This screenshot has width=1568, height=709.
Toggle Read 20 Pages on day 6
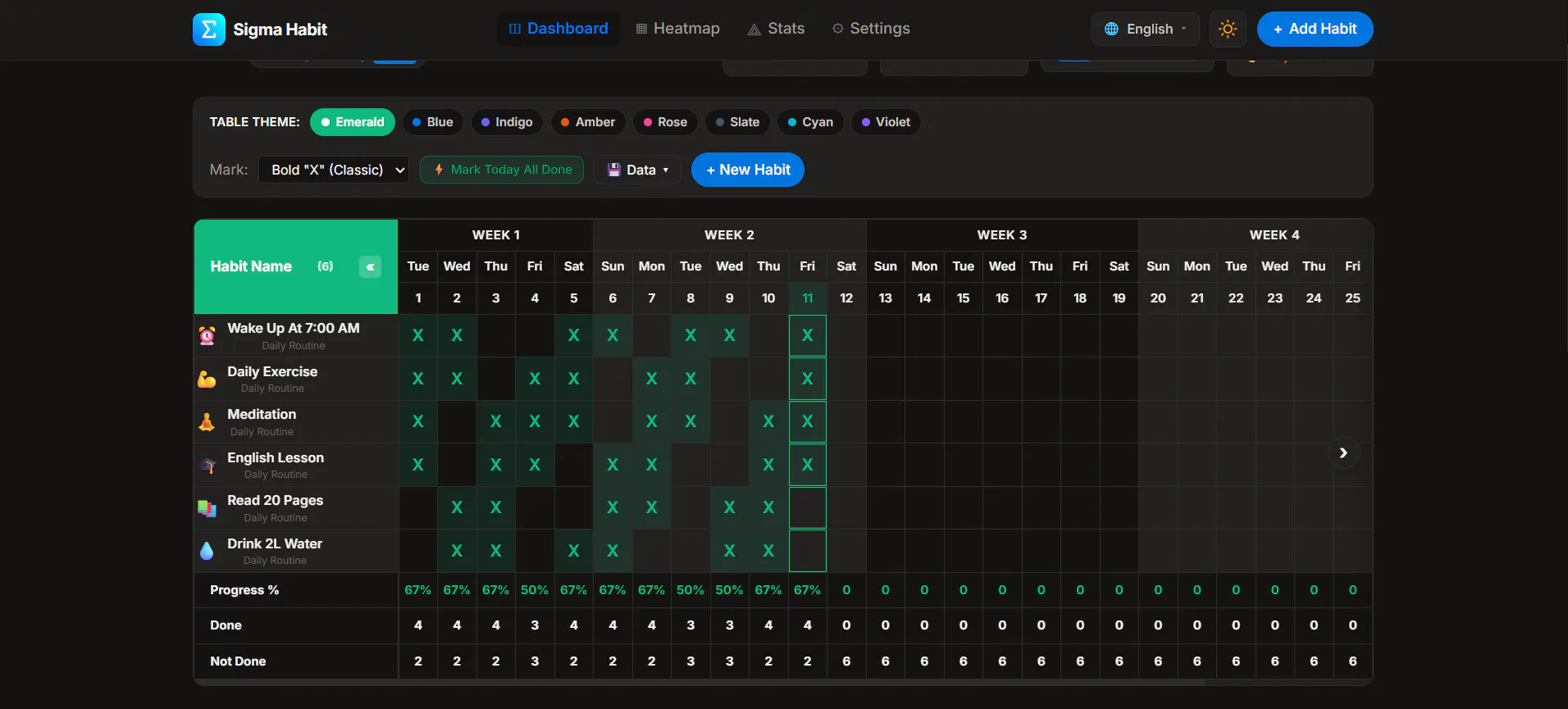pyautogui.click(x=613, y=507)
